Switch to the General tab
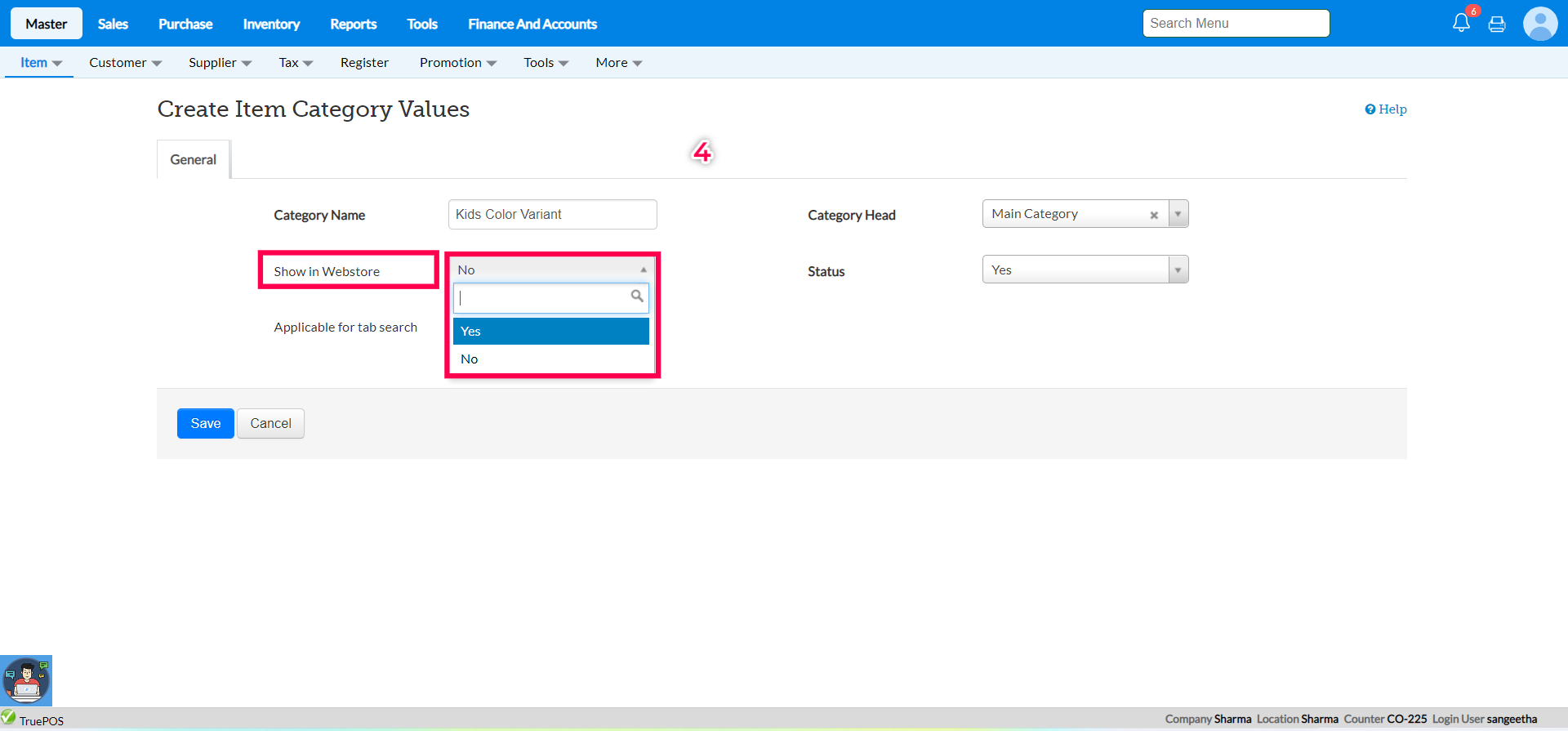The height and width of the screenshot is (731, 1568). (193, 159)
